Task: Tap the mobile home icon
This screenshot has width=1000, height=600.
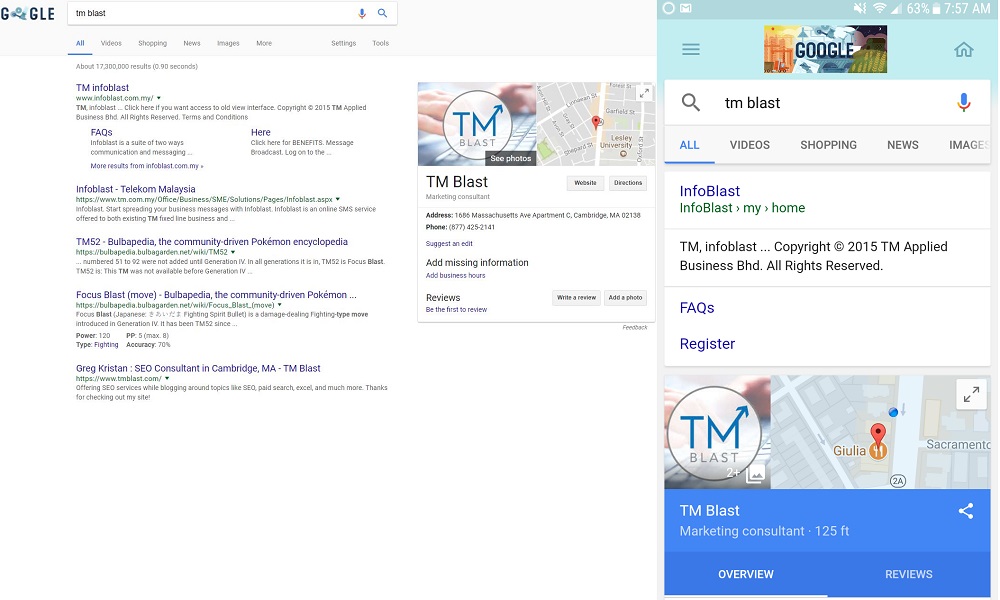Action: point(963,50)
